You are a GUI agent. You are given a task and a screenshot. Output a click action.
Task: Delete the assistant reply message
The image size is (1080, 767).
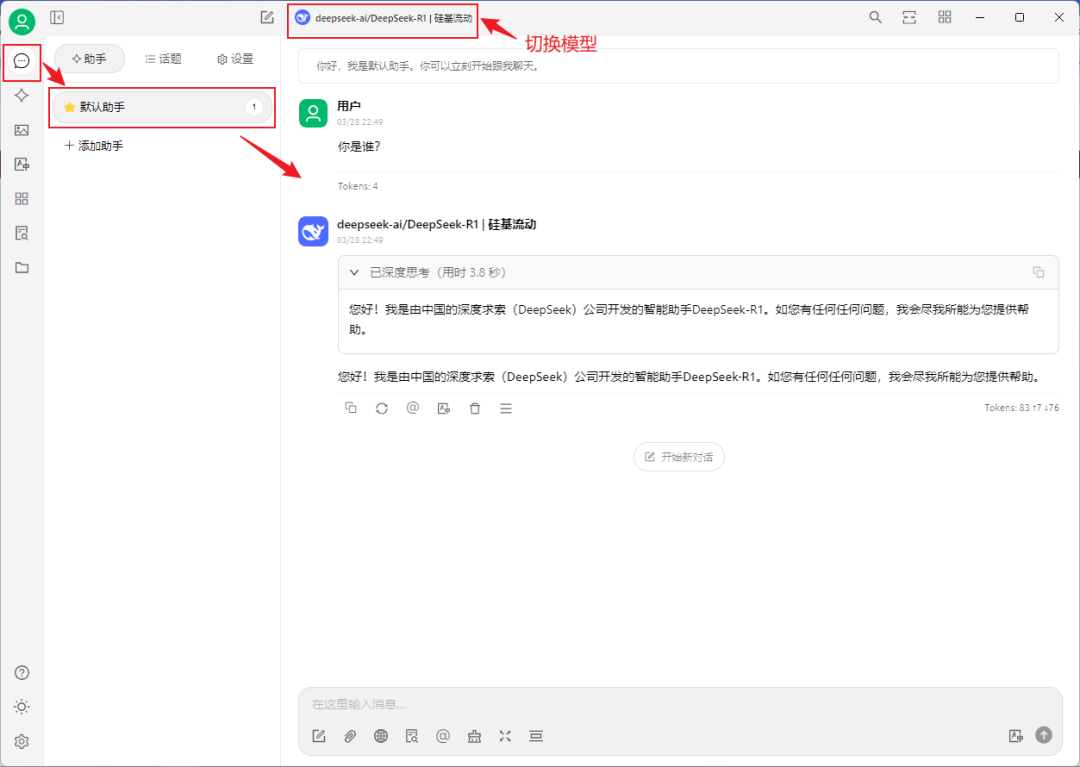(x=475, y=408)
